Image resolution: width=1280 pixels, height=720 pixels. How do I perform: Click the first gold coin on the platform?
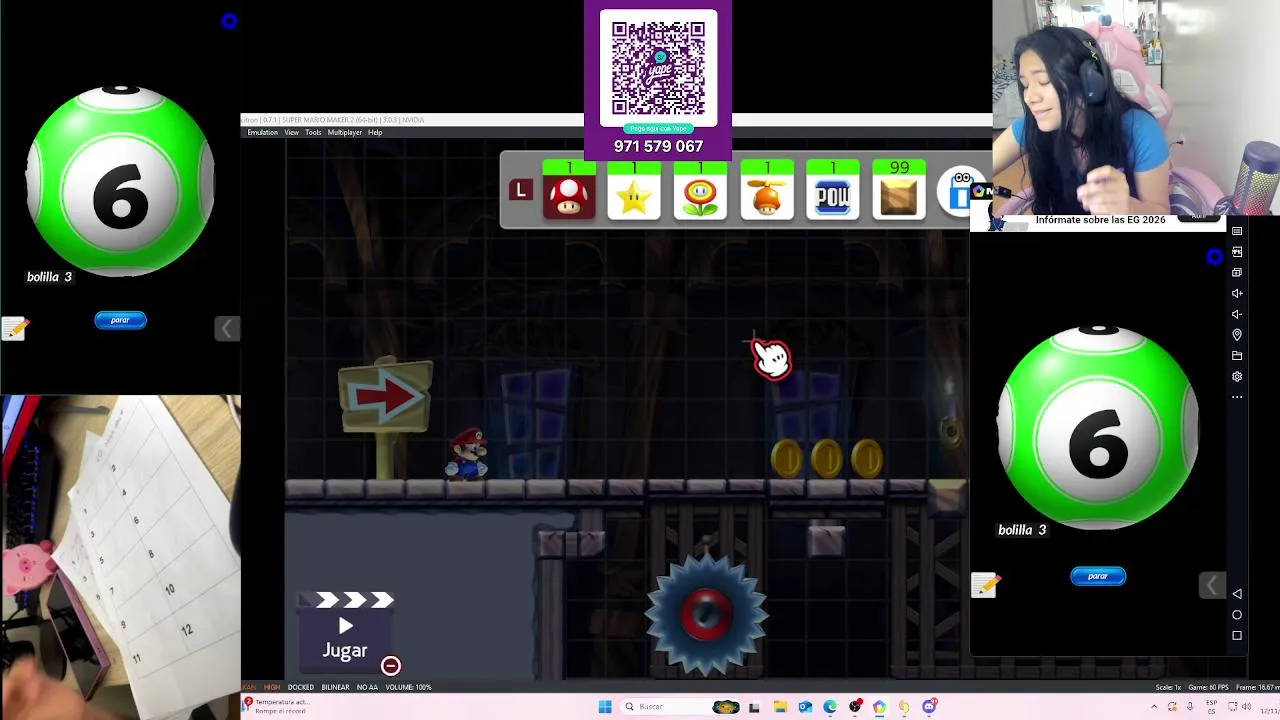[787, 458]
